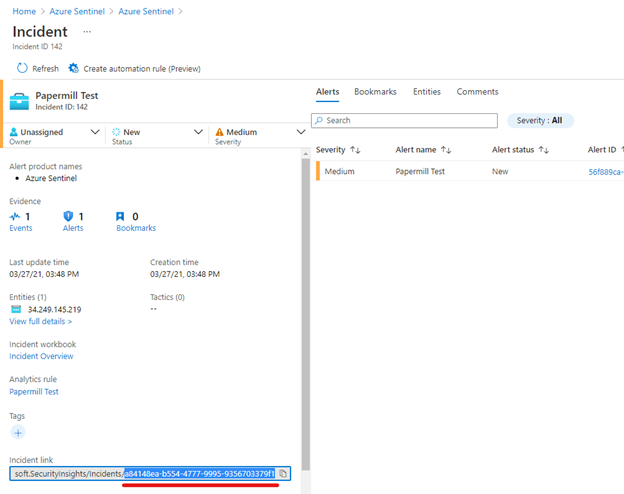Click the 34.249.145.219 entity text
This screenshot has height=494, width=624.
(55, 309)
